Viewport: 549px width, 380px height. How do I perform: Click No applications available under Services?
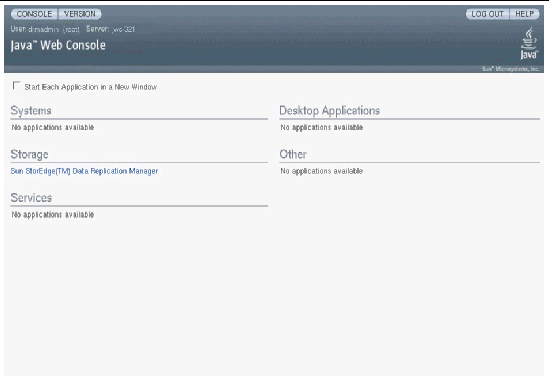pyautogui.click(x=53, y=215)
